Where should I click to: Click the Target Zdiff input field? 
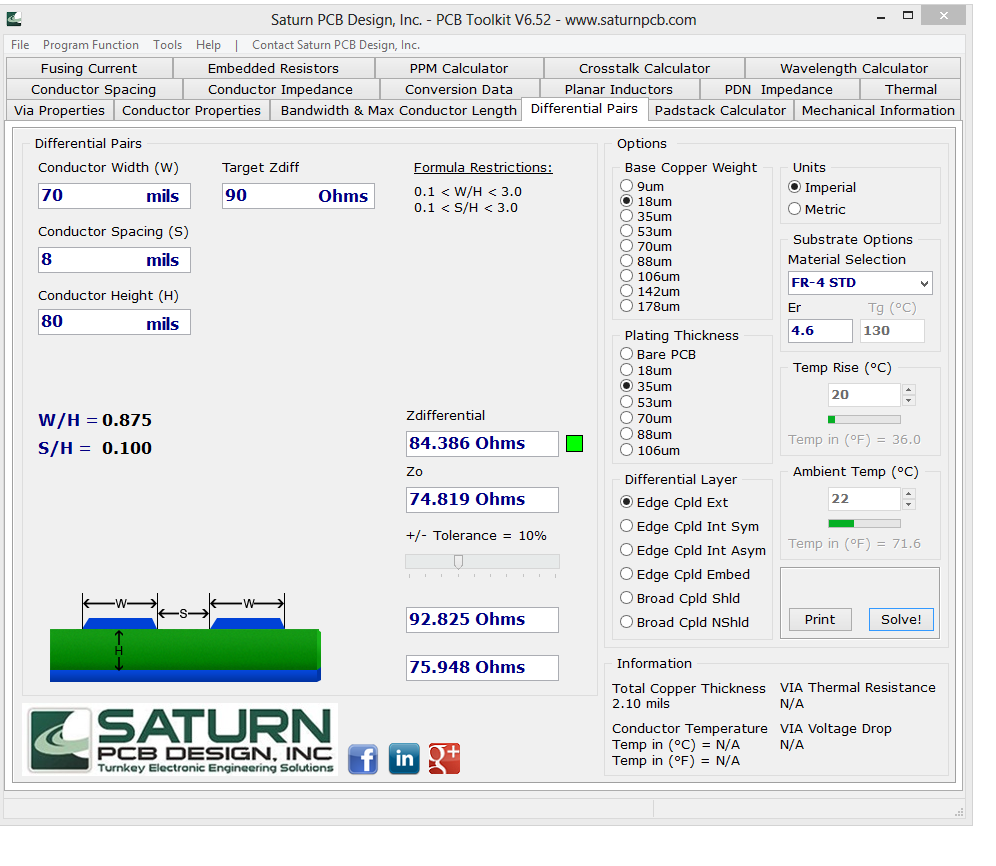(x=298, y=196)
